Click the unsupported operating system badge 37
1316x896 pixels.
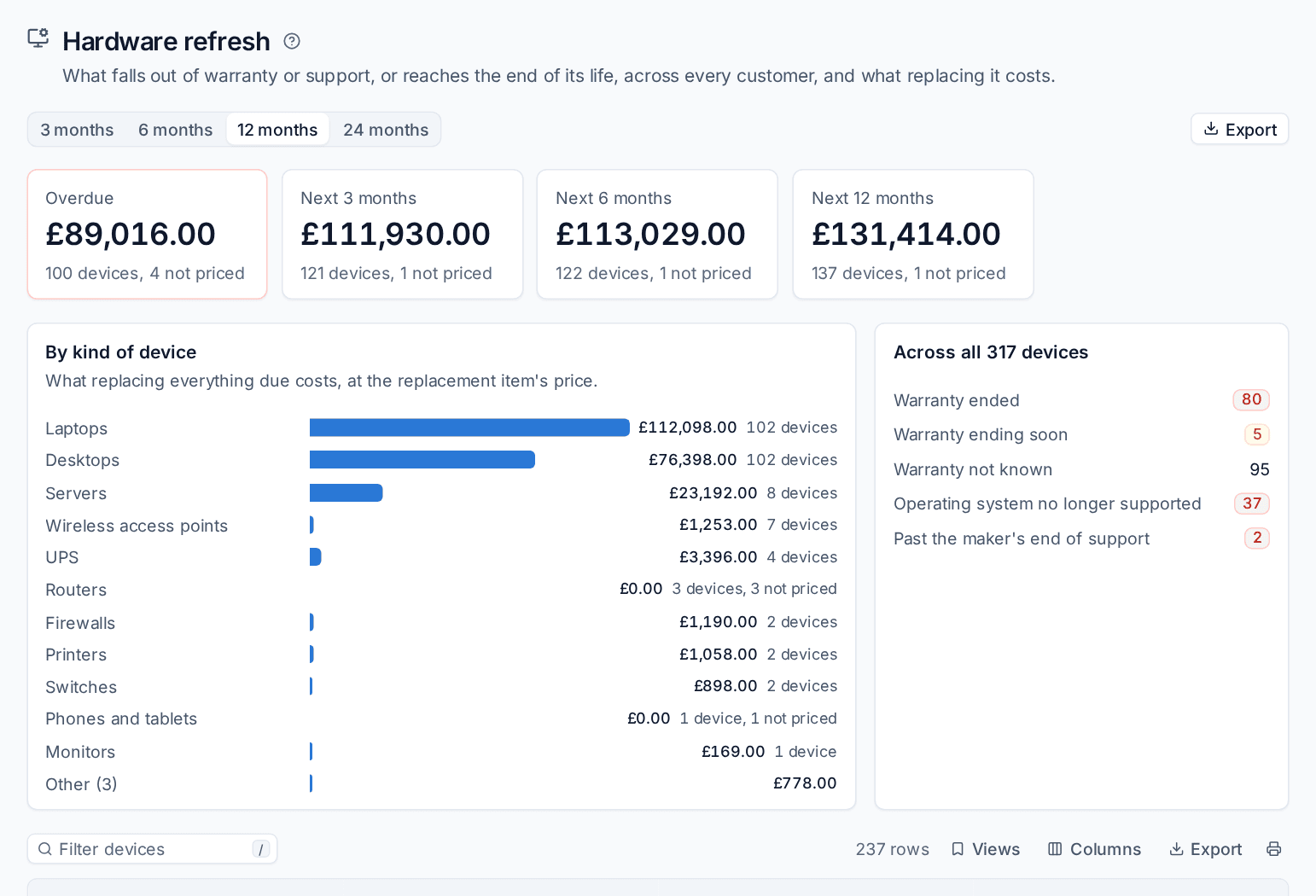[1252, 503]
